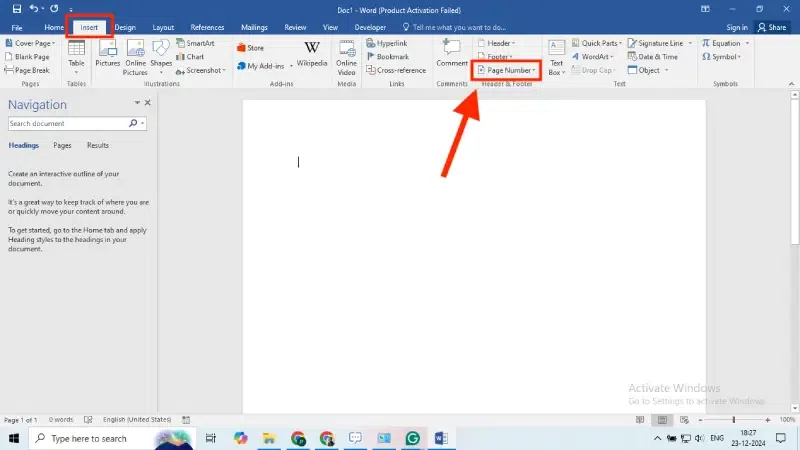This screenshot has width=800, height=450.
Task: Open the Symbol dropdown
Action: point(722,57)
